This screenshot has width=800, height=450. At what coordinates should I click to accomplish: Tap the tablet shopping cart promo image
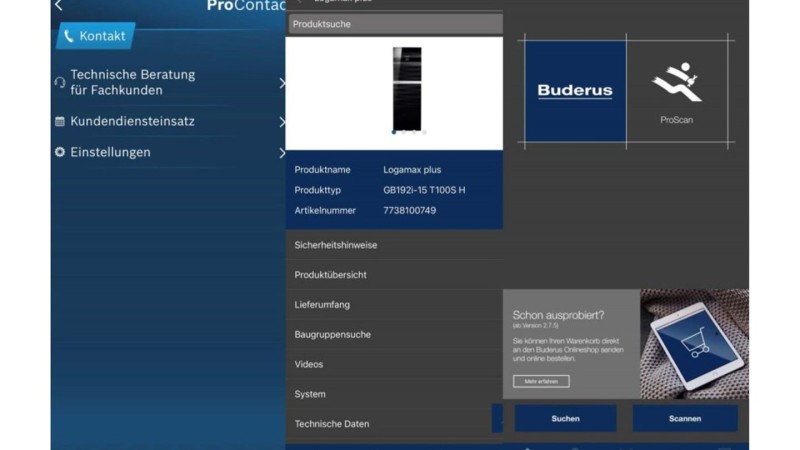click(694, 344)
